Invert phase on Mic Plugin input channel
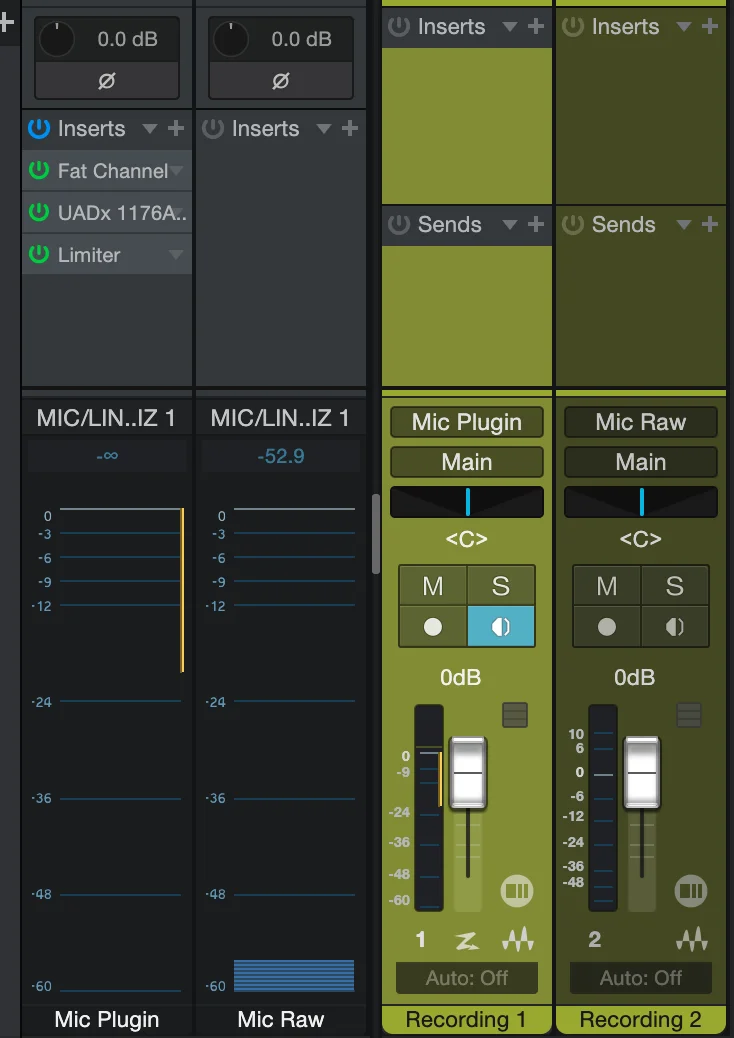Screen dimensions: 734x1038 [x=107, y=81]
